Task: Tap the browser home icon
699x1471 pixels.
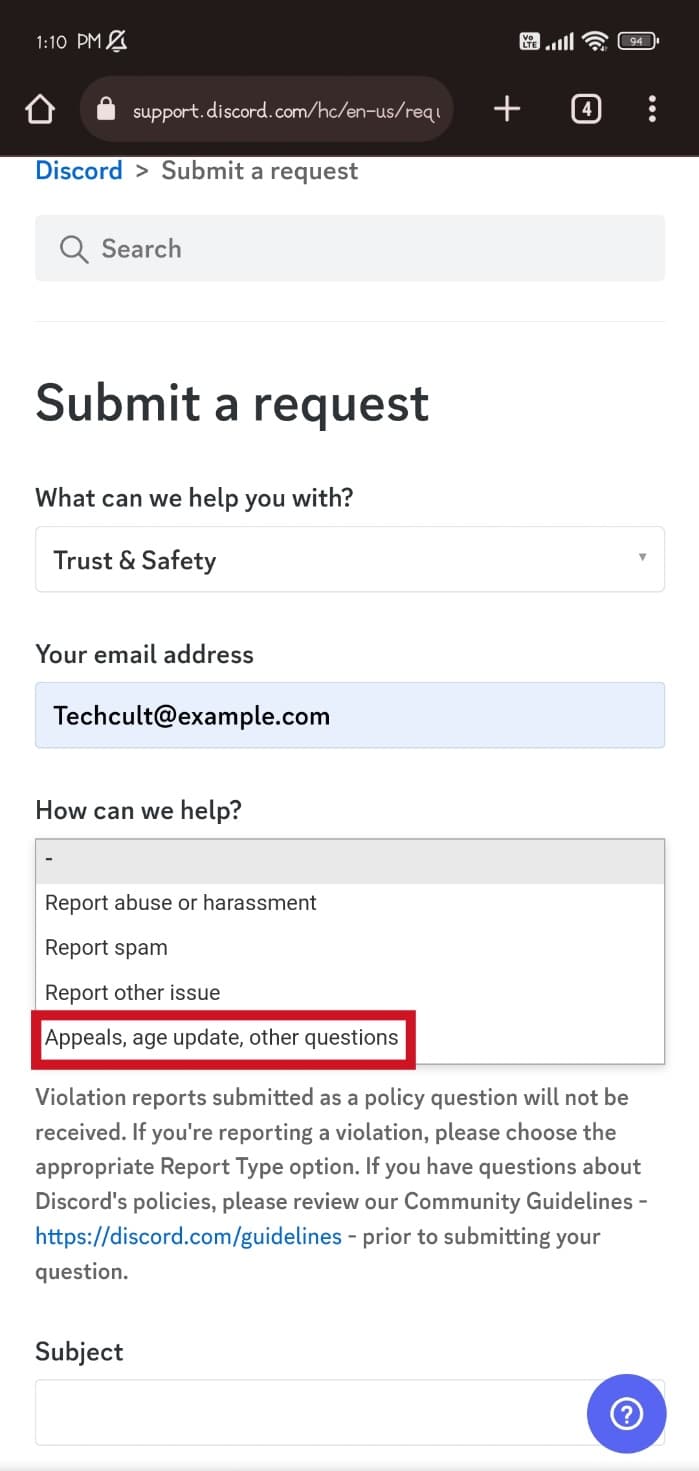Action: point(40,109)
